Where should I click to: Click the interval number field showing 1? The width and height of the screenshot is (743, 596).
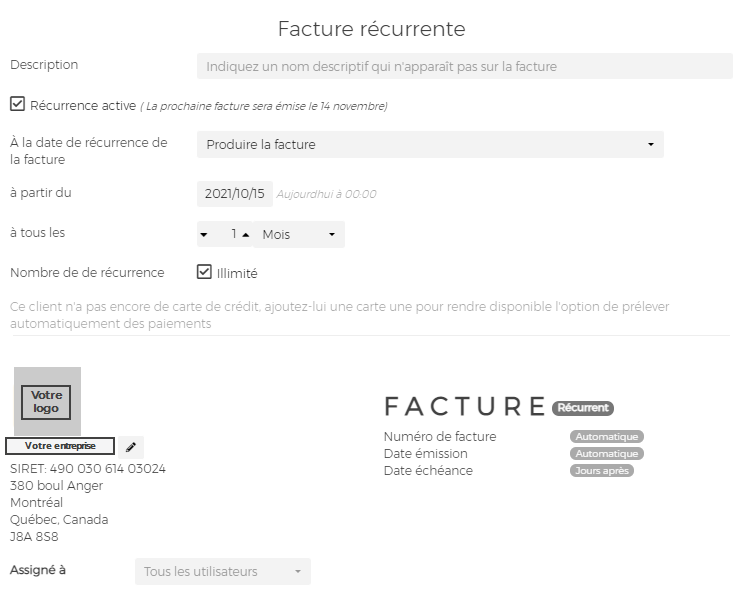coord(225,235)
